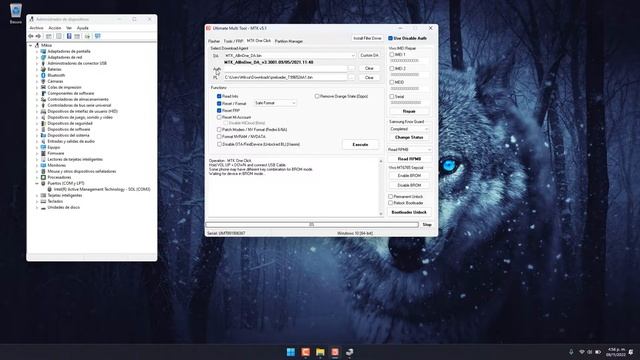Enable Patch Modem / NV Format checkbox
This screenshot has height=360, width=640.
(219, 130)
